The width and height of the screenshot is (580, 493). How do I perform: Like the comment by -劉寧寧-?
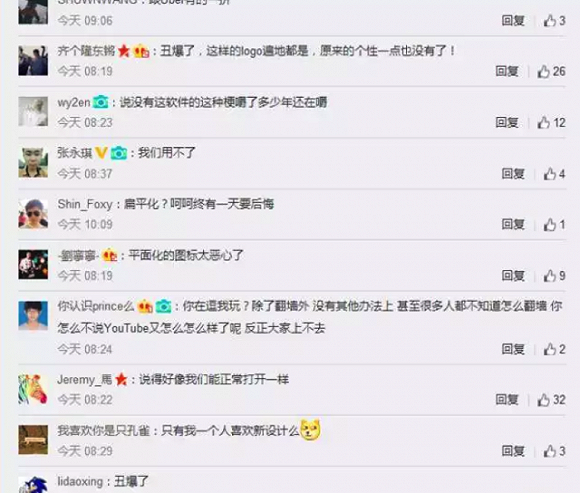click(554, 276)
